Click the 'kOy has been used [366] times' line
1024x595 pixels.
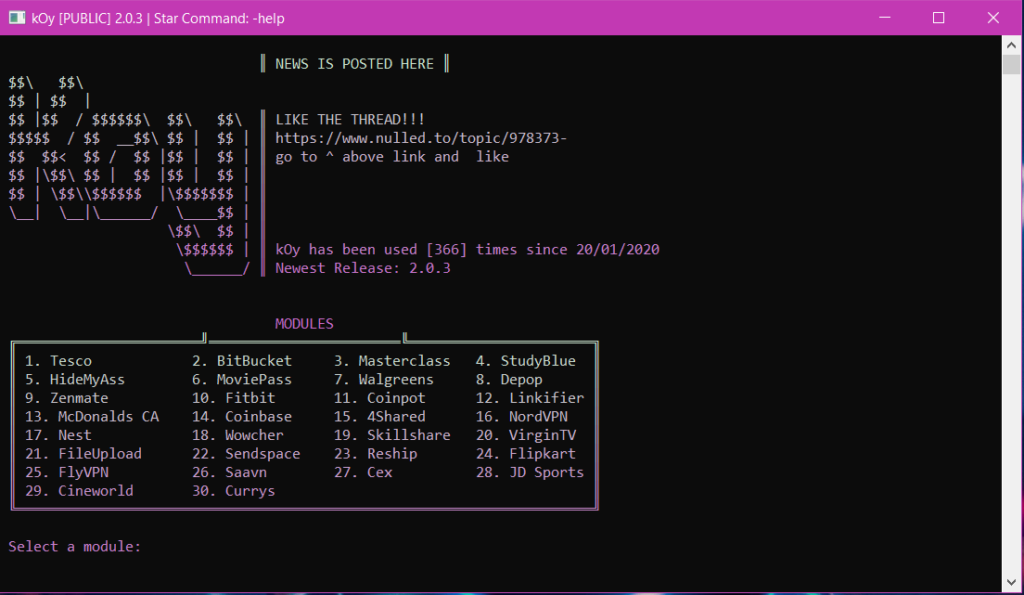tap(467, 249)
